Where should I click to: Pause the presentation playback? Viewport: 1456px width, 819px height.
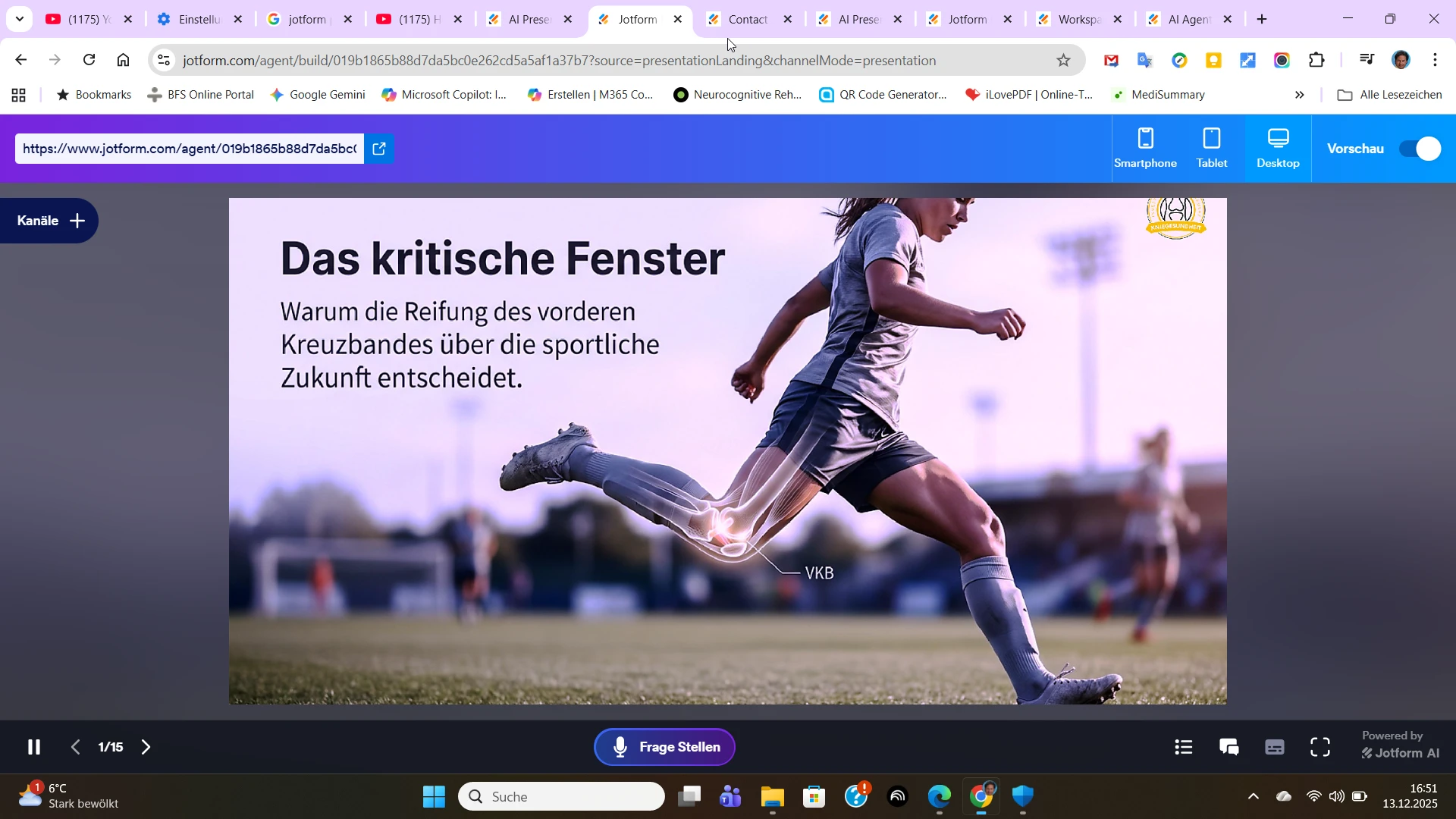point(34,747)
